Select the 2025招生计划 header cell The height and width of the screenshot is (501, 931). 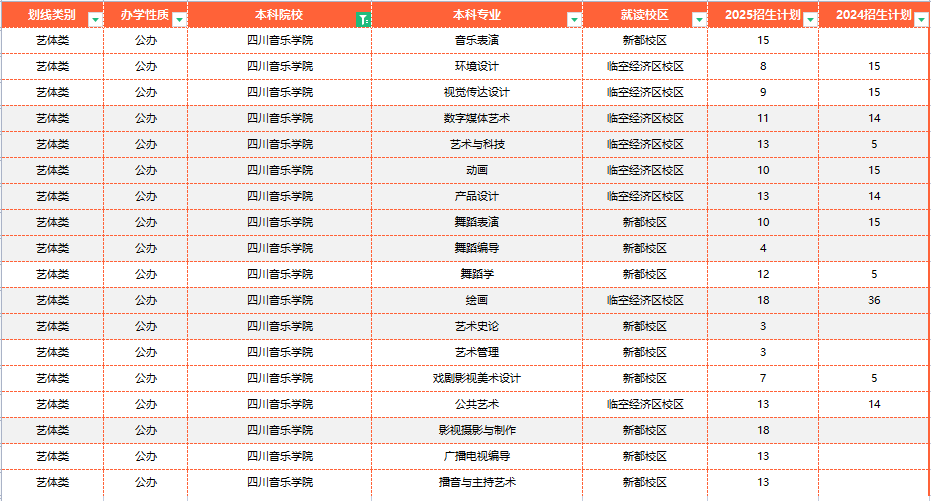[763, 15]
